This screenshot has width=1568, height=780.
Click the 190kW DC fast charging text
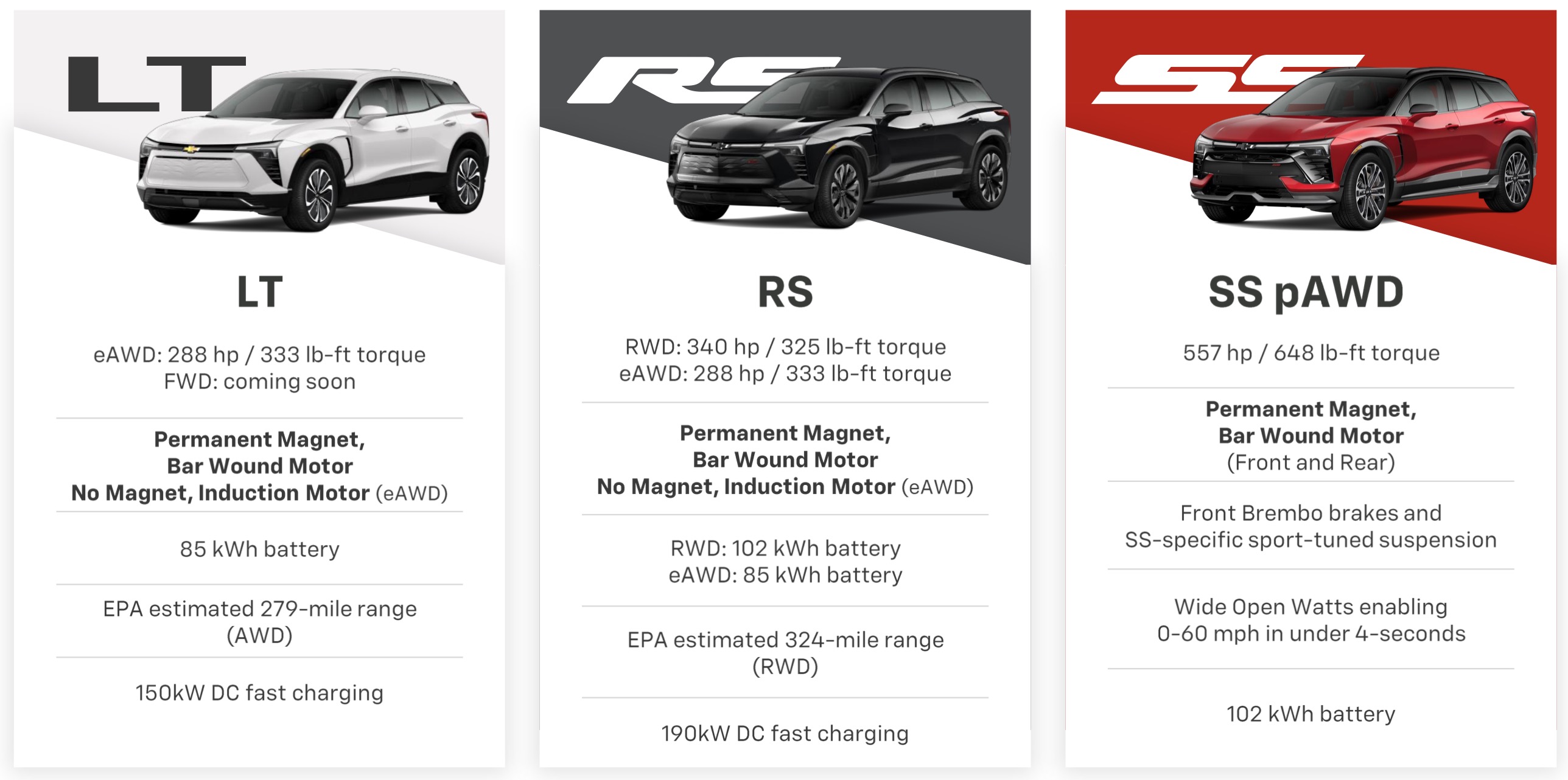click(785, 733)
